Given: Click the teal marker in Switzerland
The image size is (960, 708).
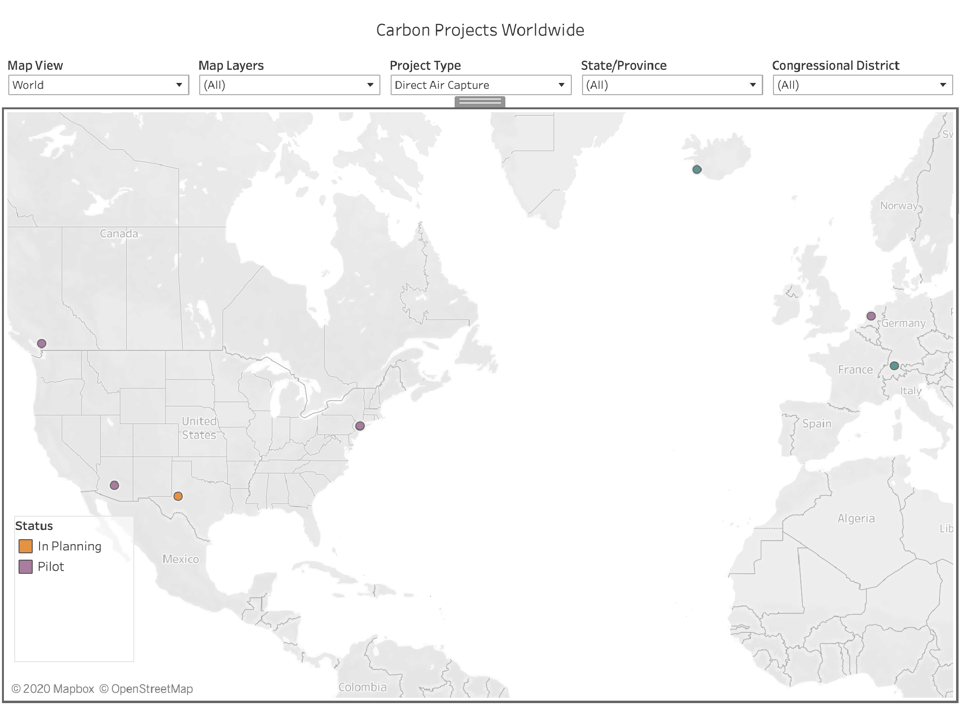Looking at the screenshot, I should (x=894, y=366).
